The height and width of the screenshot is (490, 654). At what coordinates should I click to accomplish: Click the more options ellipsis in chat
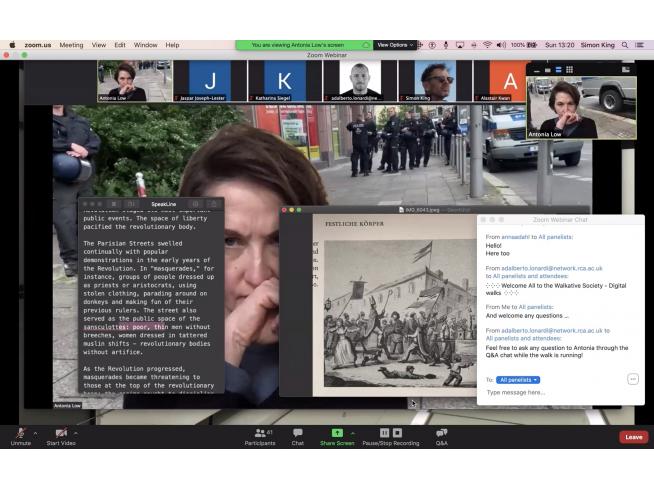633,379
